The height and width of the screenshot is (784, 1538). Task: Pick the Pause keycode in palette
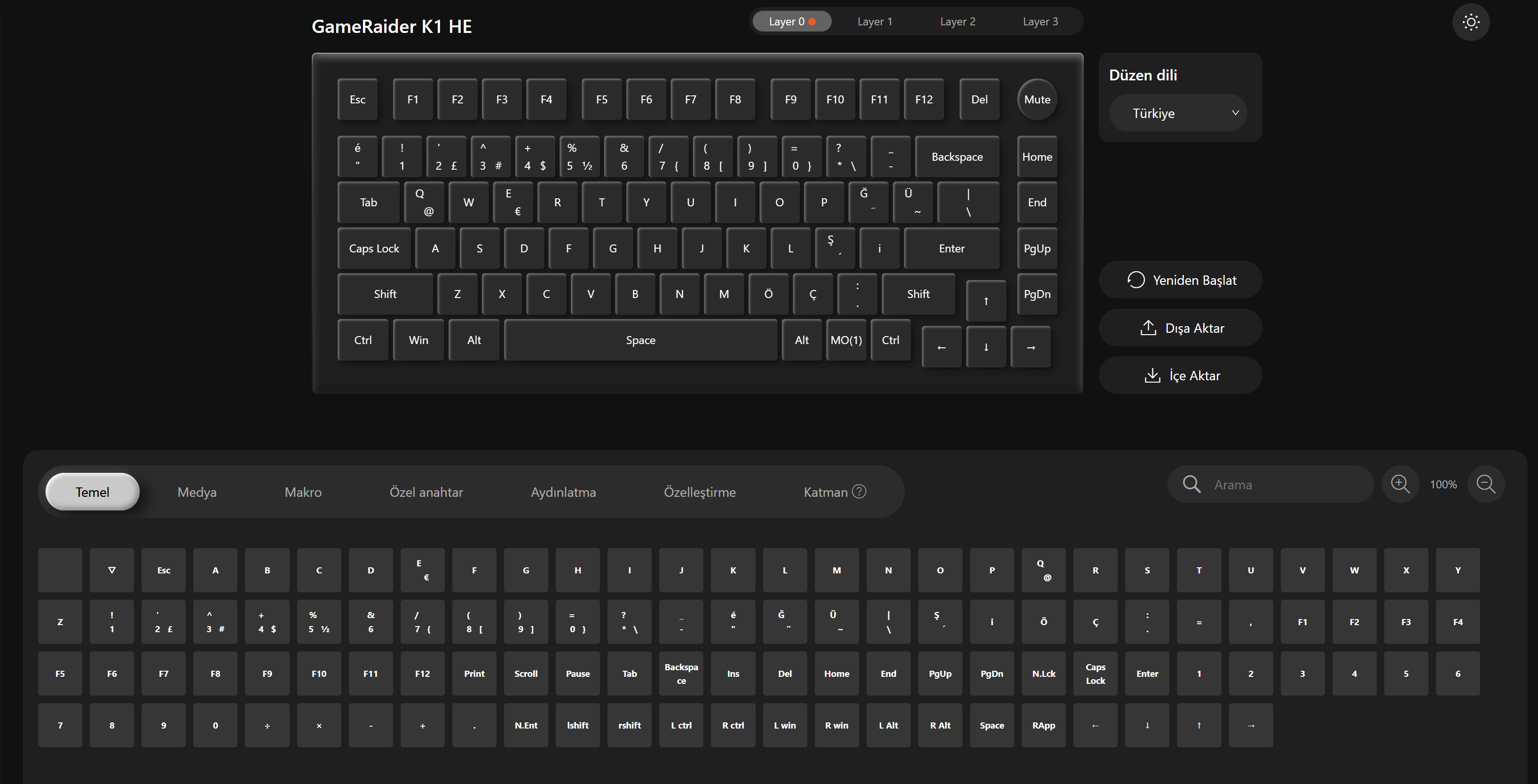click(577, 674)
